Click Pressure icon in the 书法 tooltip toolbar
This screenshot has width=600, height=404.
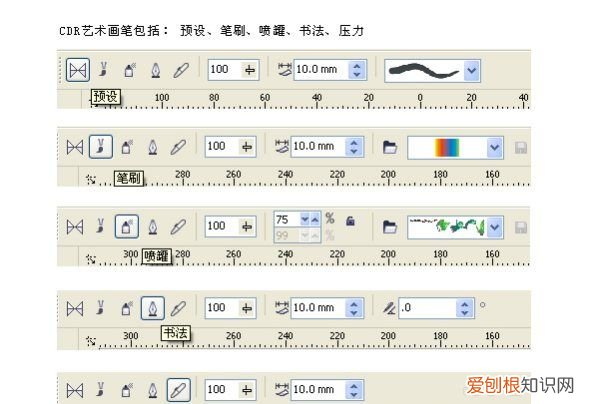[178, 309]
